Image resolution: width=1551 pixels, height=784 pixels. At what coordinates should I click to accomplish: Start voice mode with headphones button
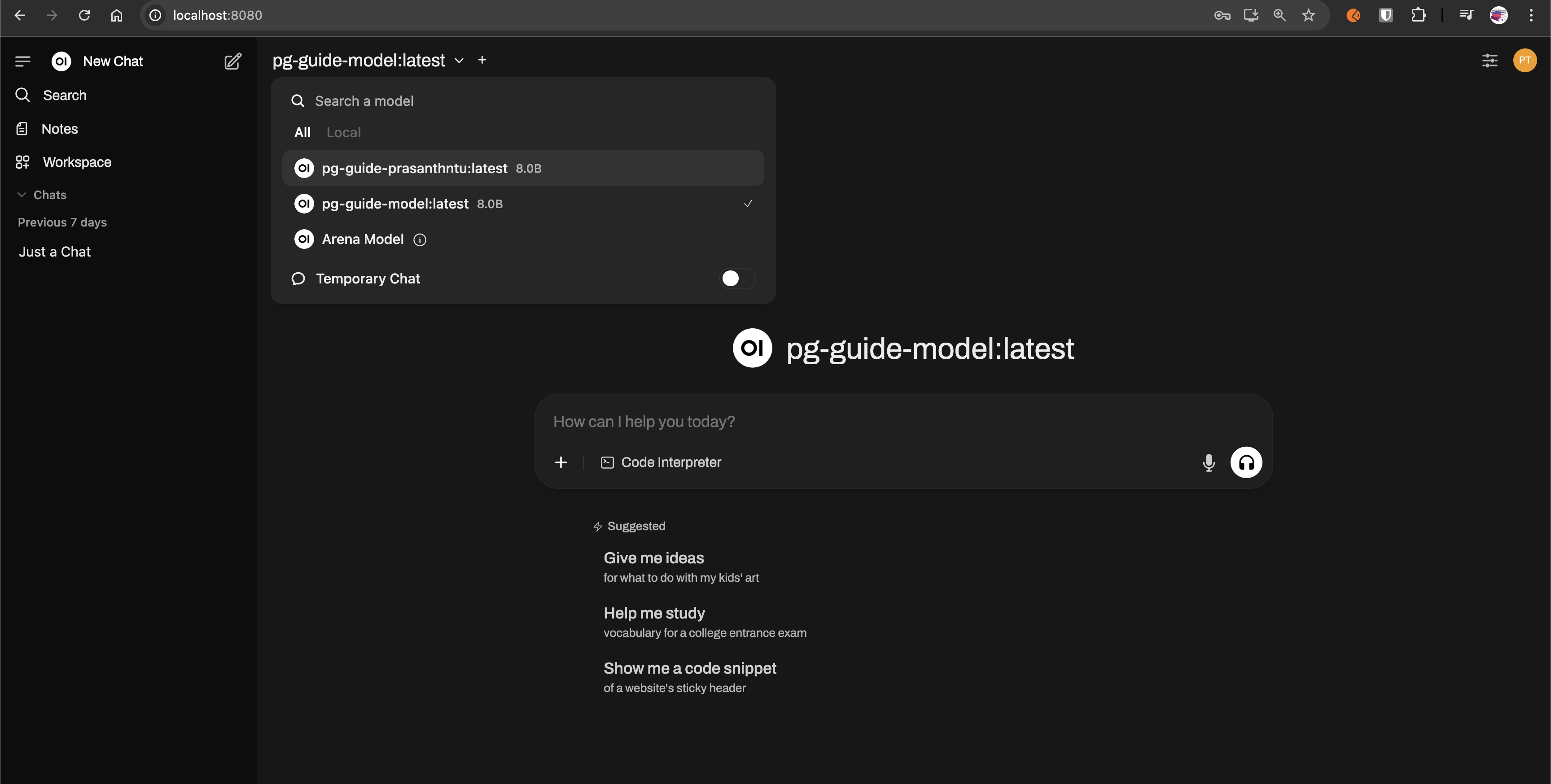1246,462
